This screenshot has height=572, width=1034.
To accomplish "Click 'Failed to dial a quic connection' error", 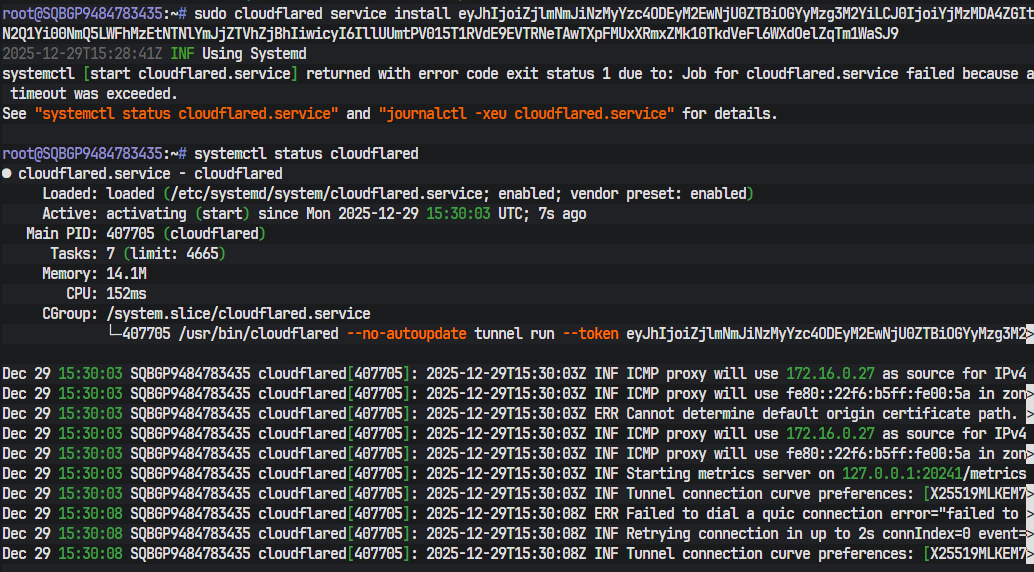I will [754, 513].
